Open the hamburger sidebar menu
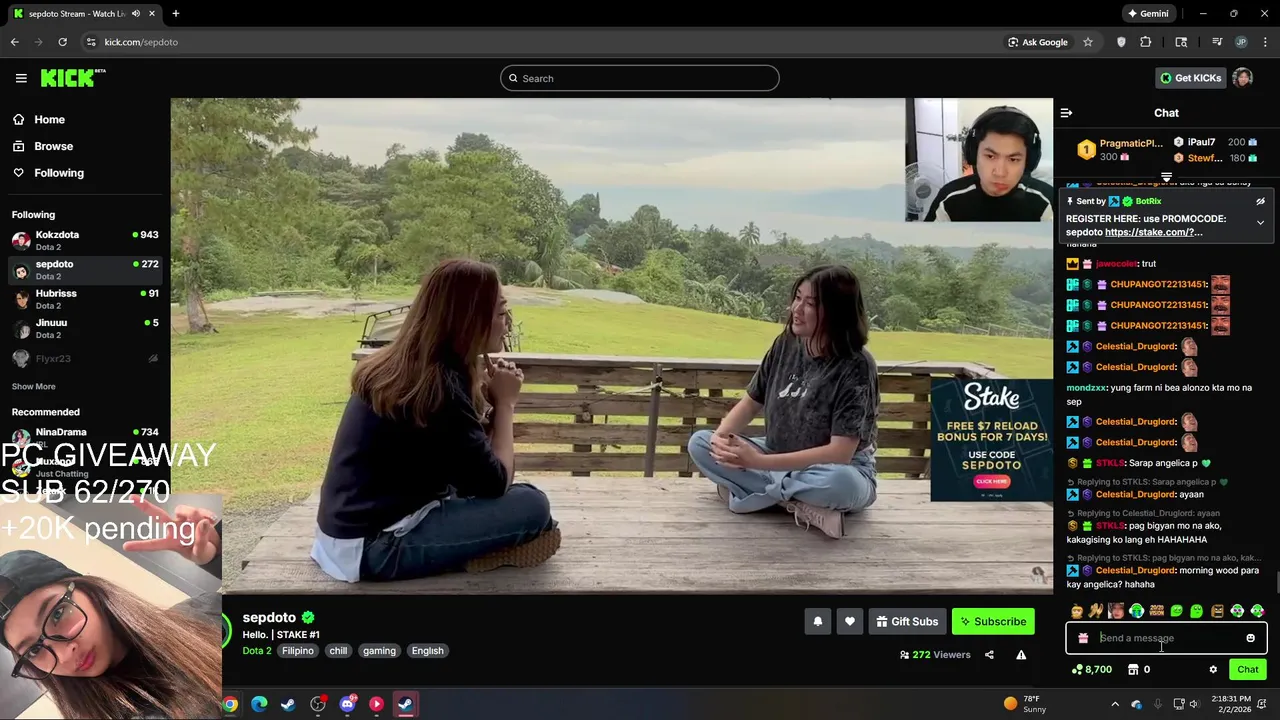Image resolution: width=1280 pixels, height=720 pixels. [21, 78]
